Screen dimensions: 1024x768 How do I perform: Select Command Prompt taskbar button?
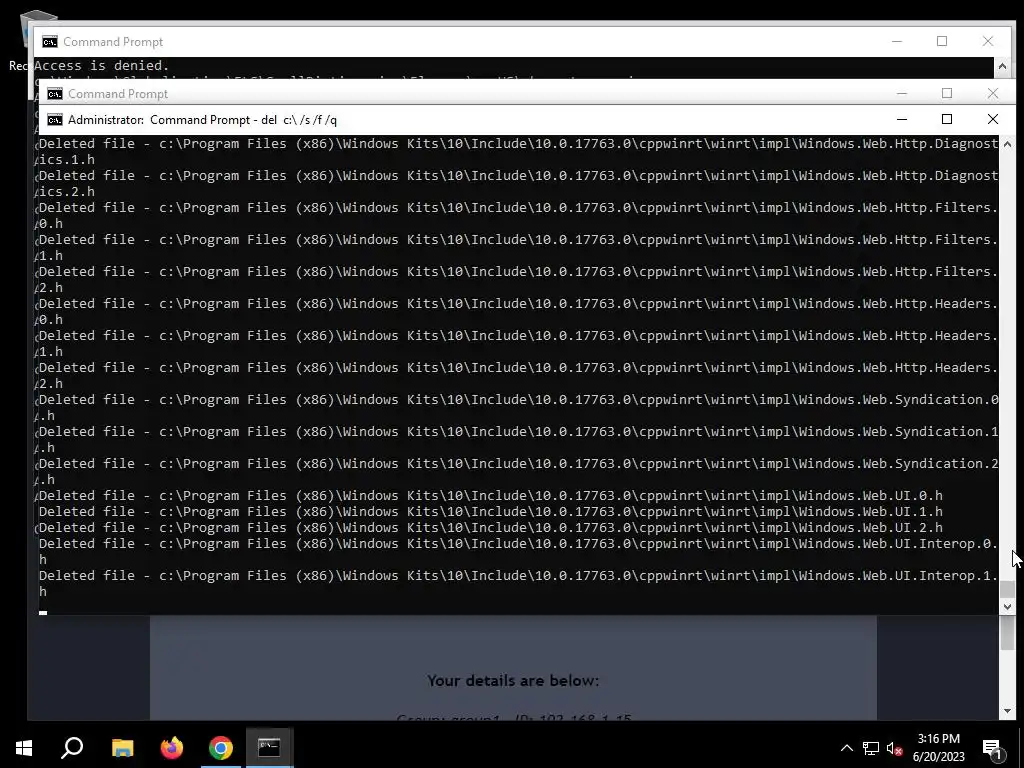point(269,747)
